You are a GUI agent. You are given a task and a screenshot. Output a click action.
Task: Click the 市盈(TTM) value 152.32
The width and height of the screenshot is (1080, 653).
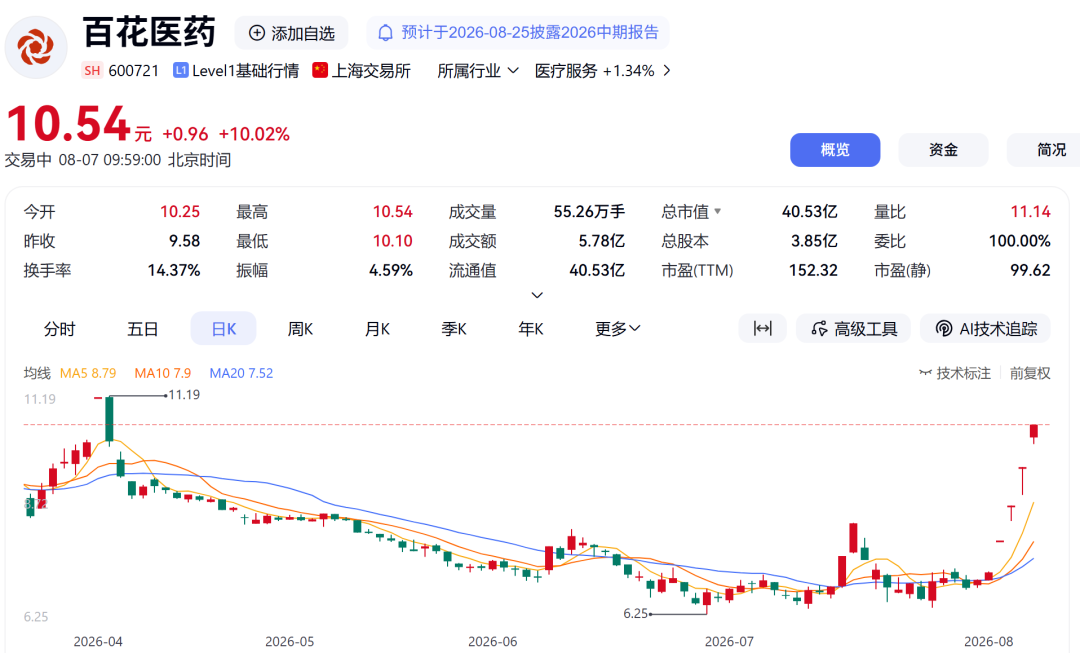point(813,270)
